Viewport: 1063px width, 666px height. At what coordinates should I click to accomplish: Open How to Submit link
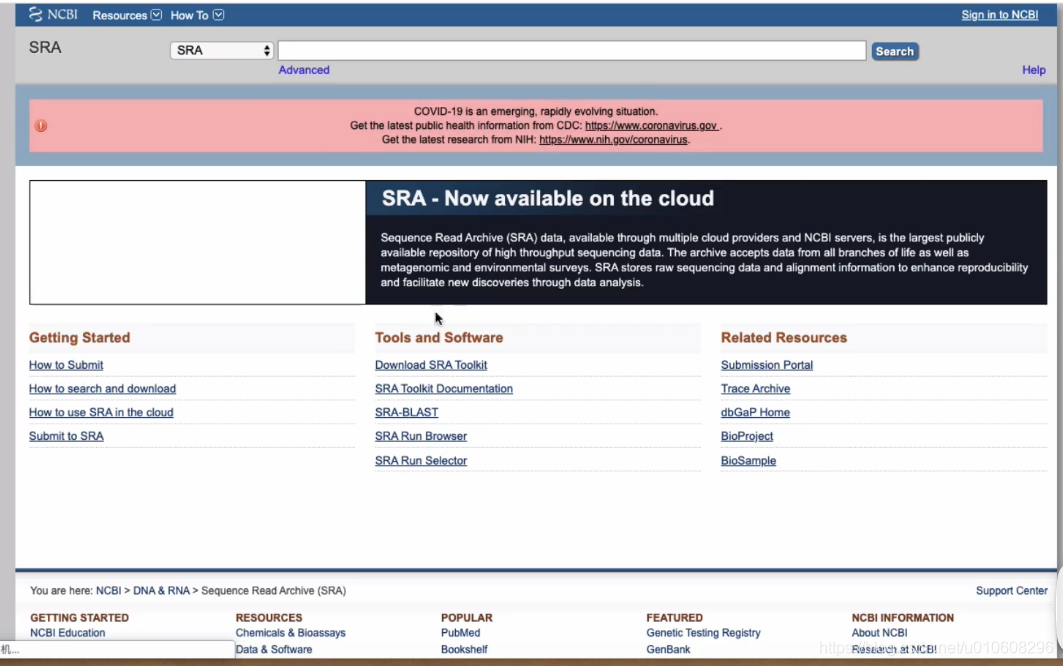tap(66, 365)
